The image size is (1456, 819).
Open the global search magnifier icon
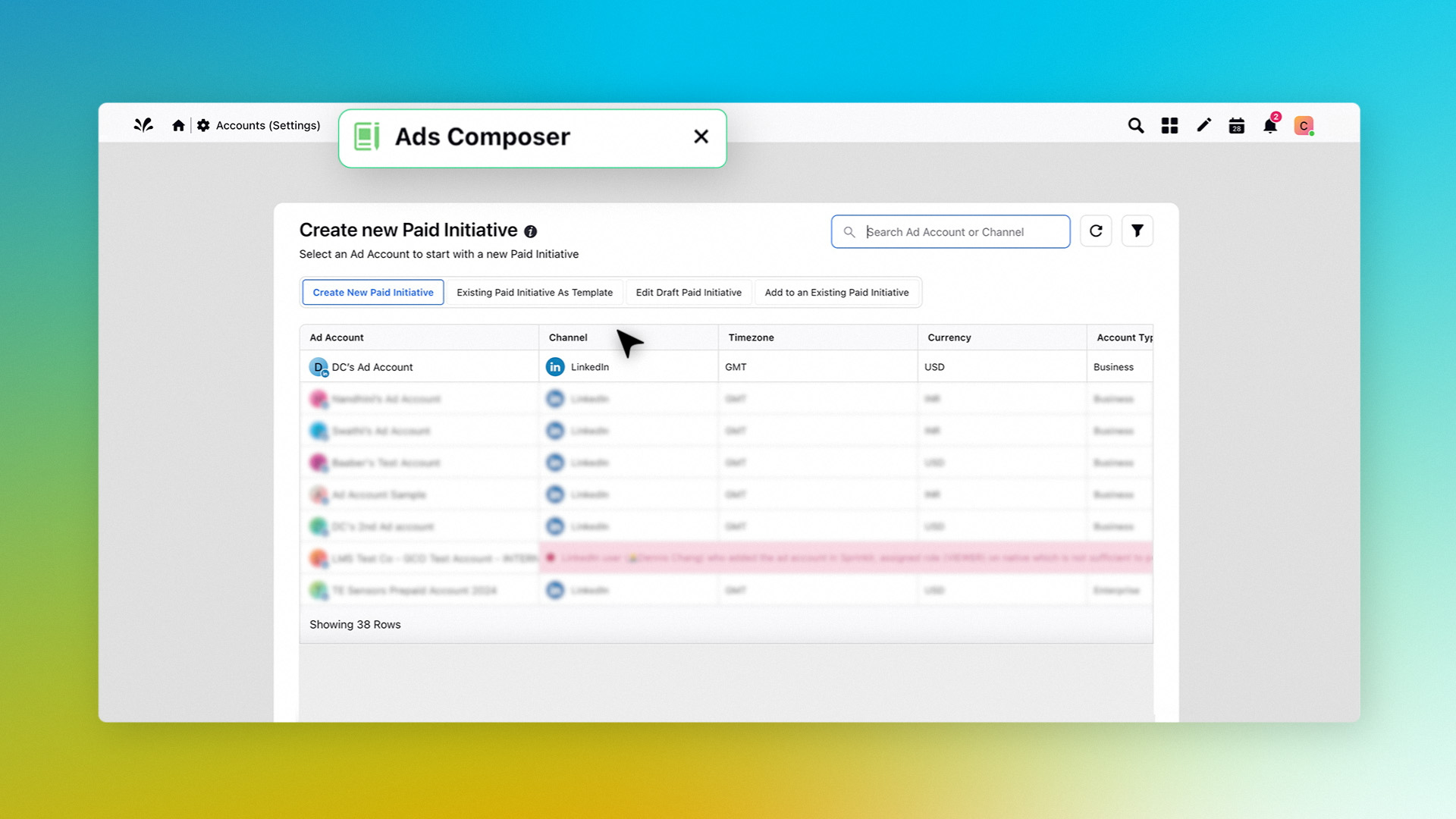coord(1135,125)
